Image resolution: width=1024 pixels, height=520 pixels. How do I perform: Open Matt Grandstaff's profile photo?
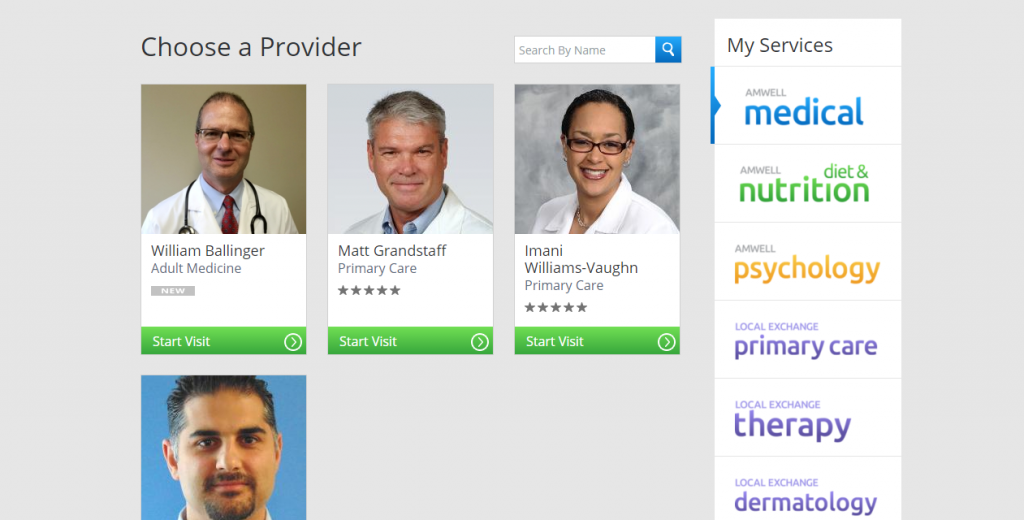pos(410,159)
